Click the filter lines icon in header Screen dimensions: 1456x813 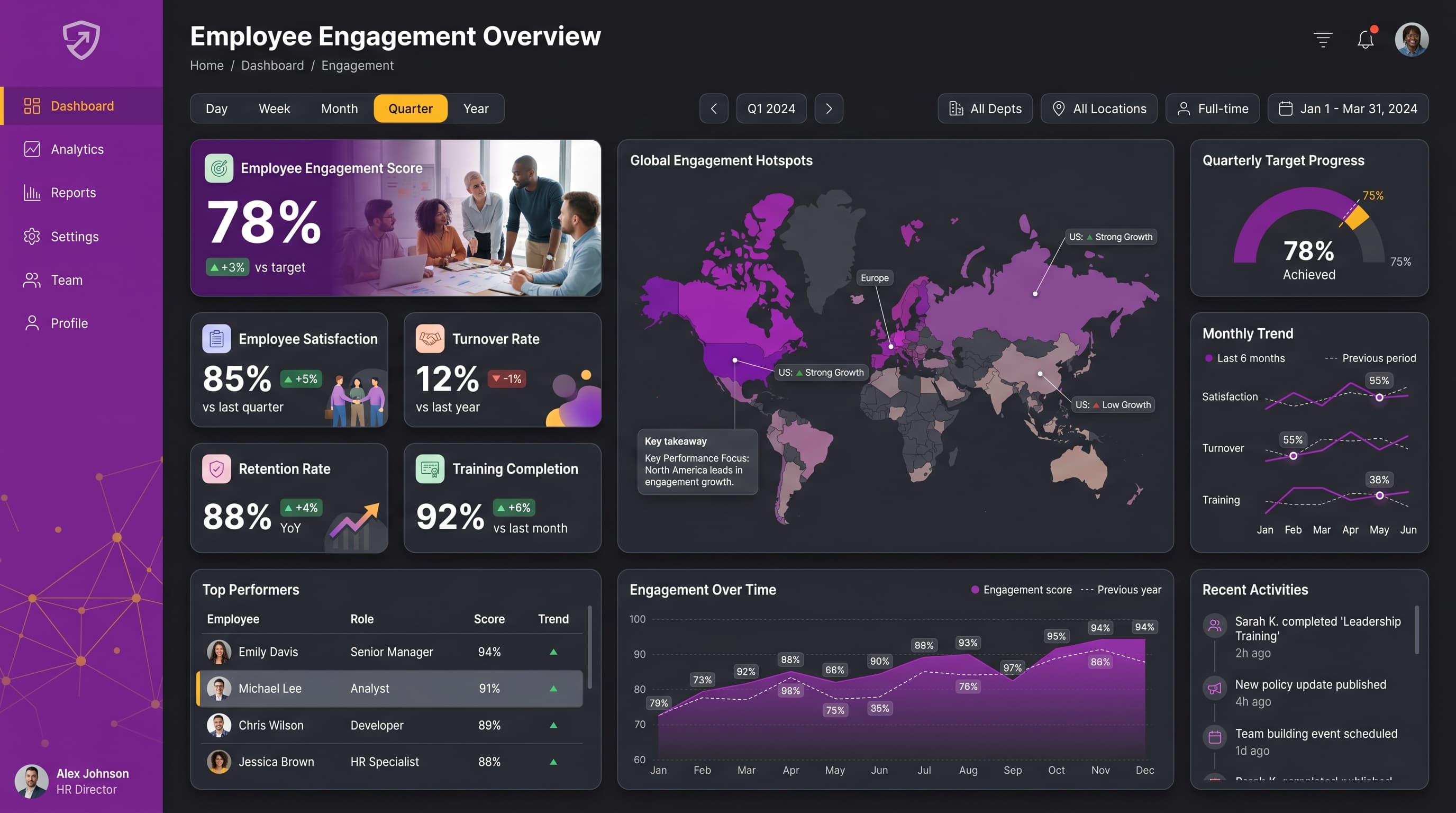tap(1323, 40)
